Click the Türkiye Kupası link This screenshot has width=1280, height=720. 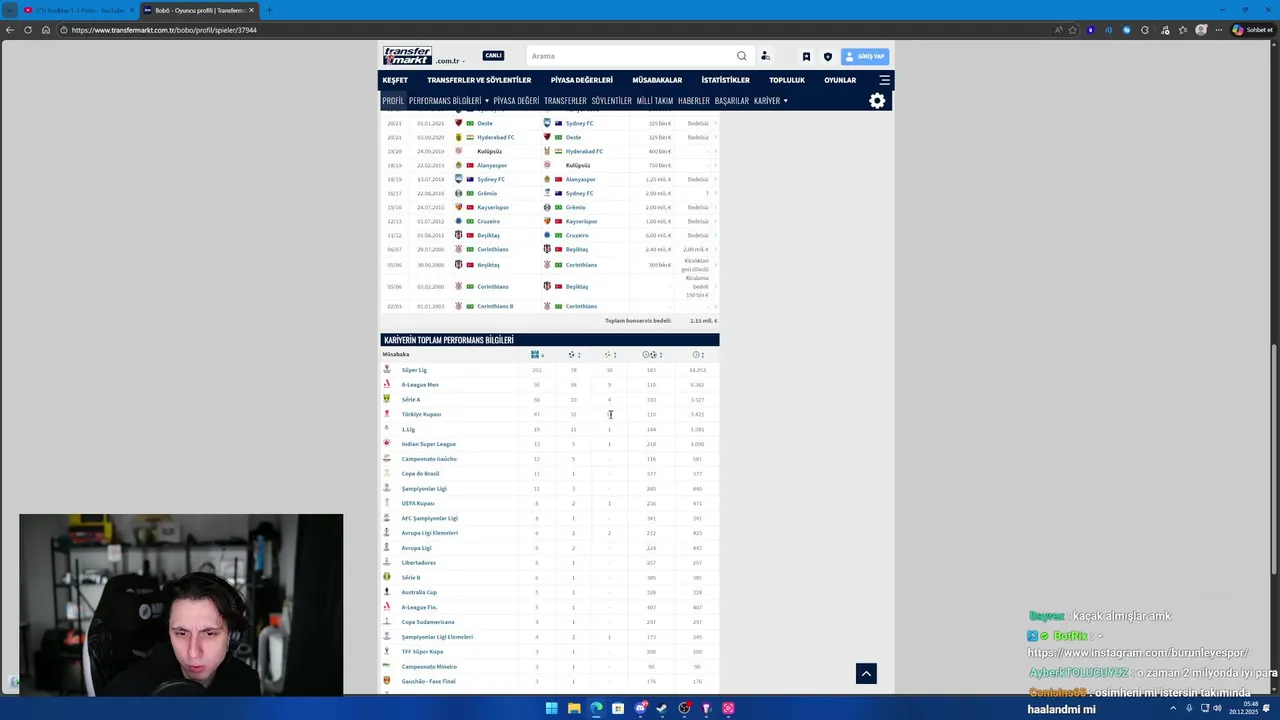point(421,414)
